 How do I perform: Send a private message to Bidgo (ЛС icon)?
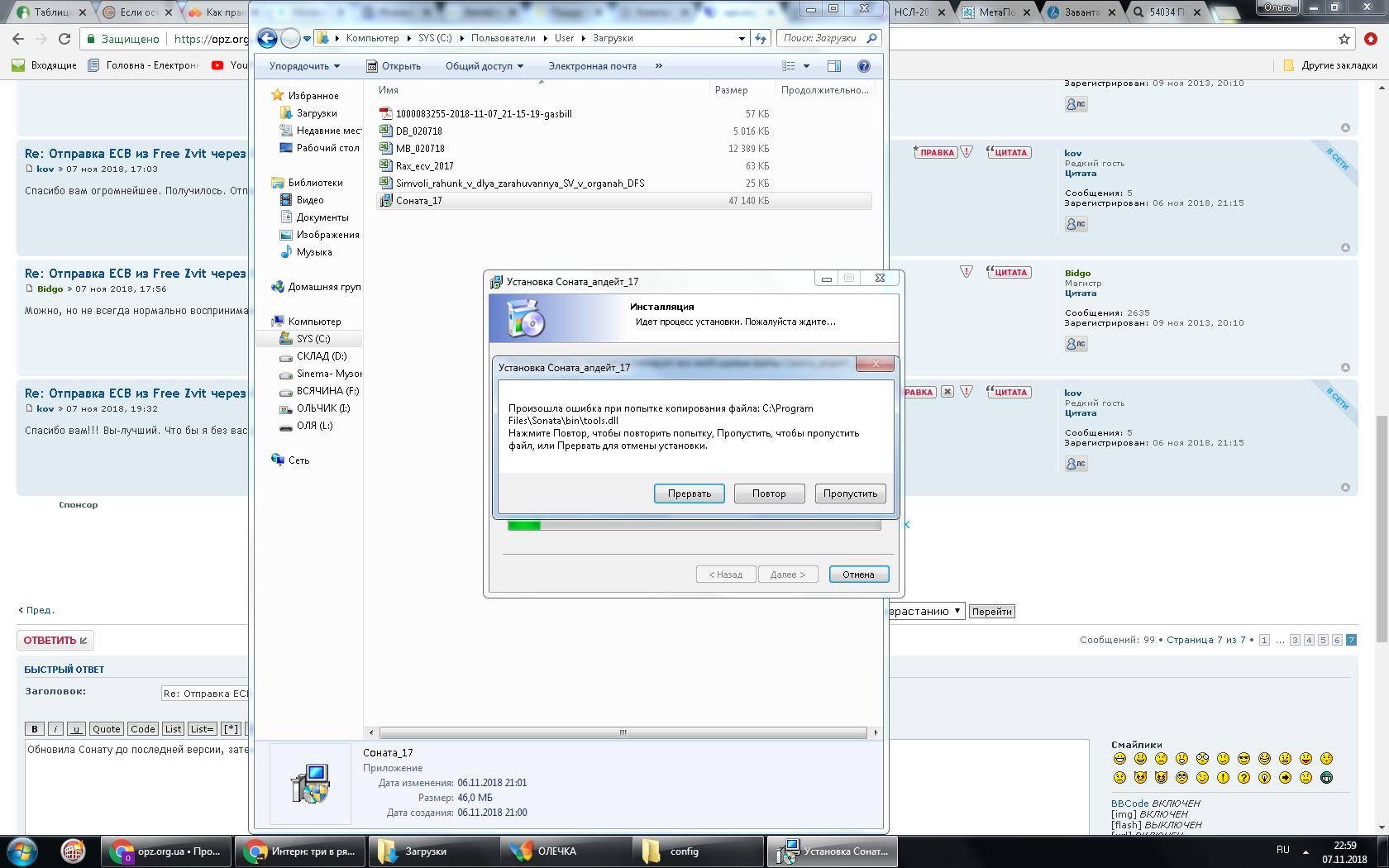point(1076,344)
